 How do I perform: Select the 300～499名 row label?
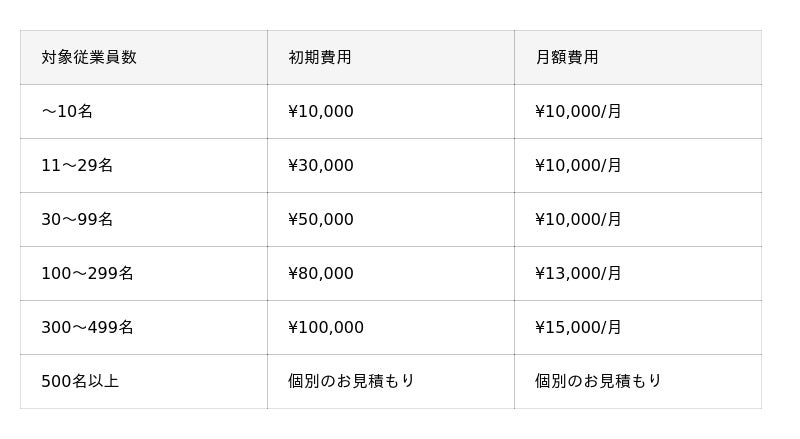pos(87,327)
